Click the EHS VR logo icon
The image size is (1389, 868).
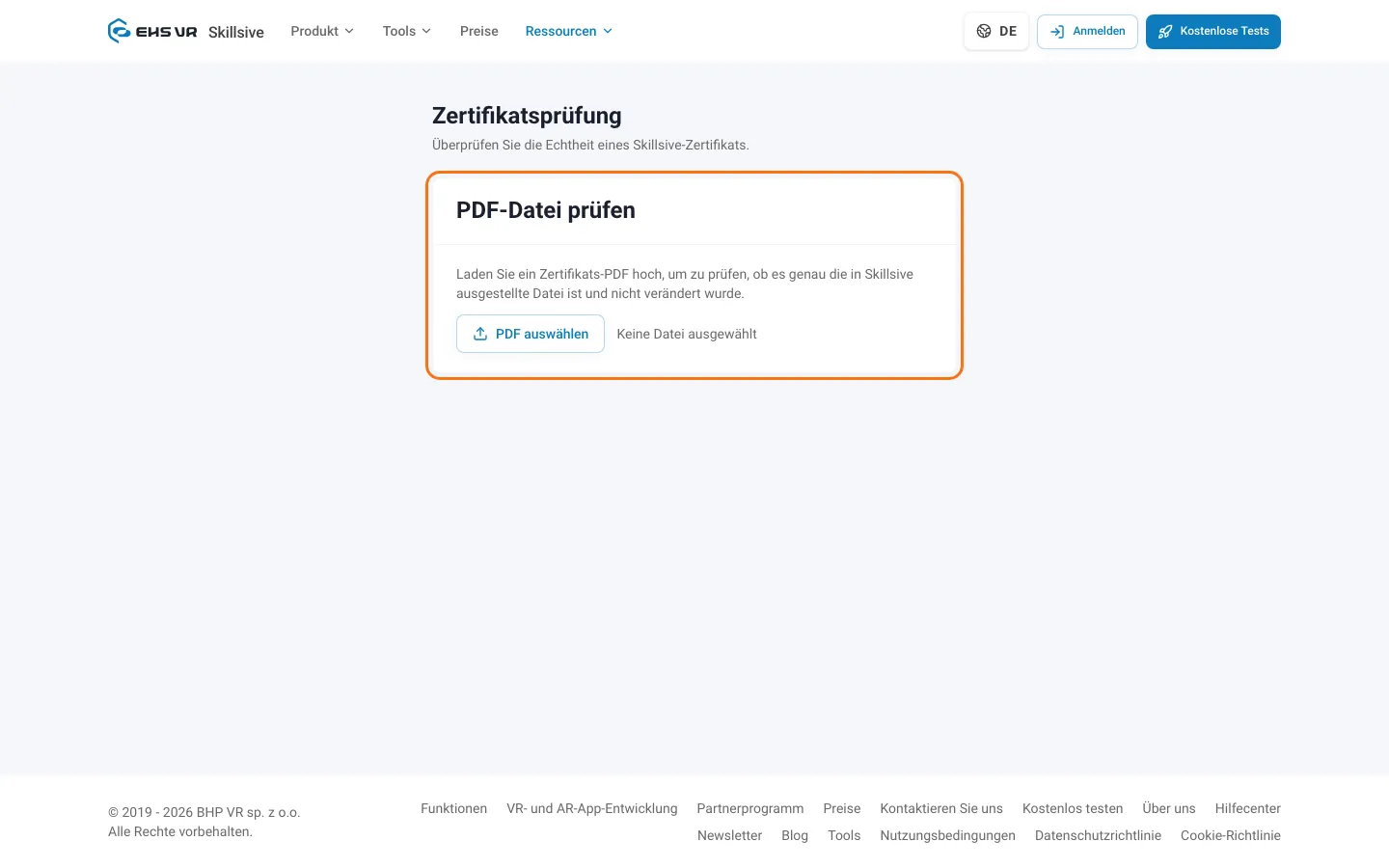pyautogui.click(x=120, y=31)
